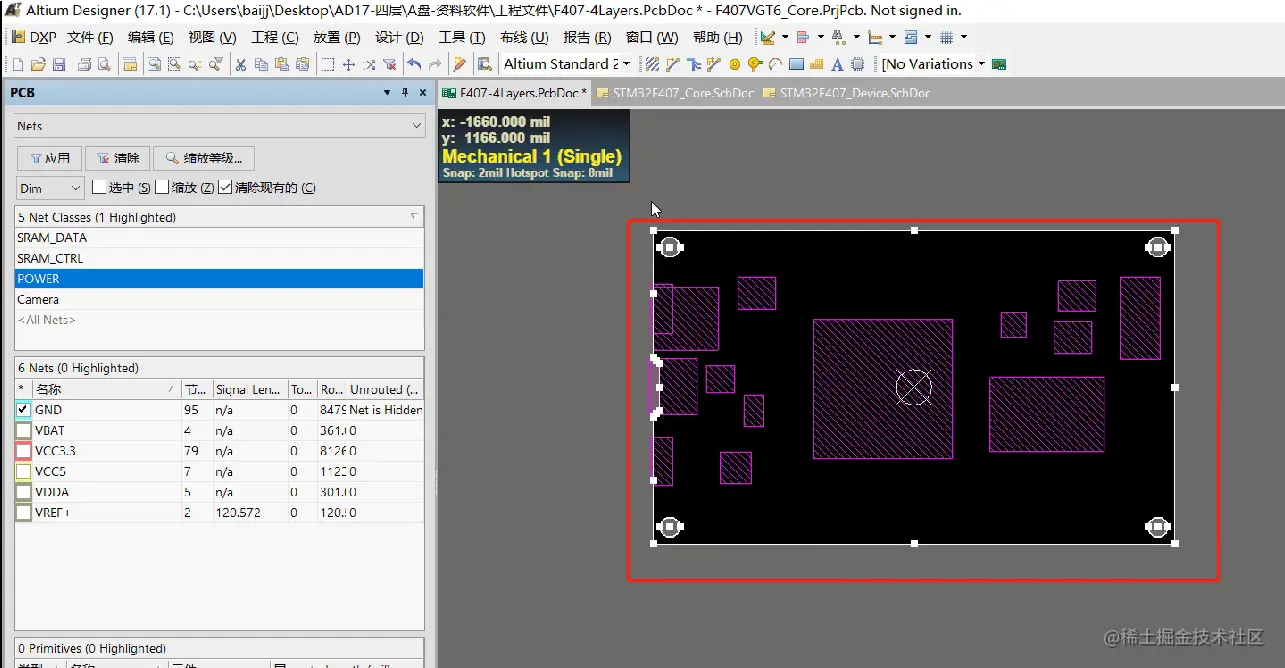1285x668 pixels.
Task: Uncheck the 清除现有的 (C) checkbox
Action: pos(225,187)
